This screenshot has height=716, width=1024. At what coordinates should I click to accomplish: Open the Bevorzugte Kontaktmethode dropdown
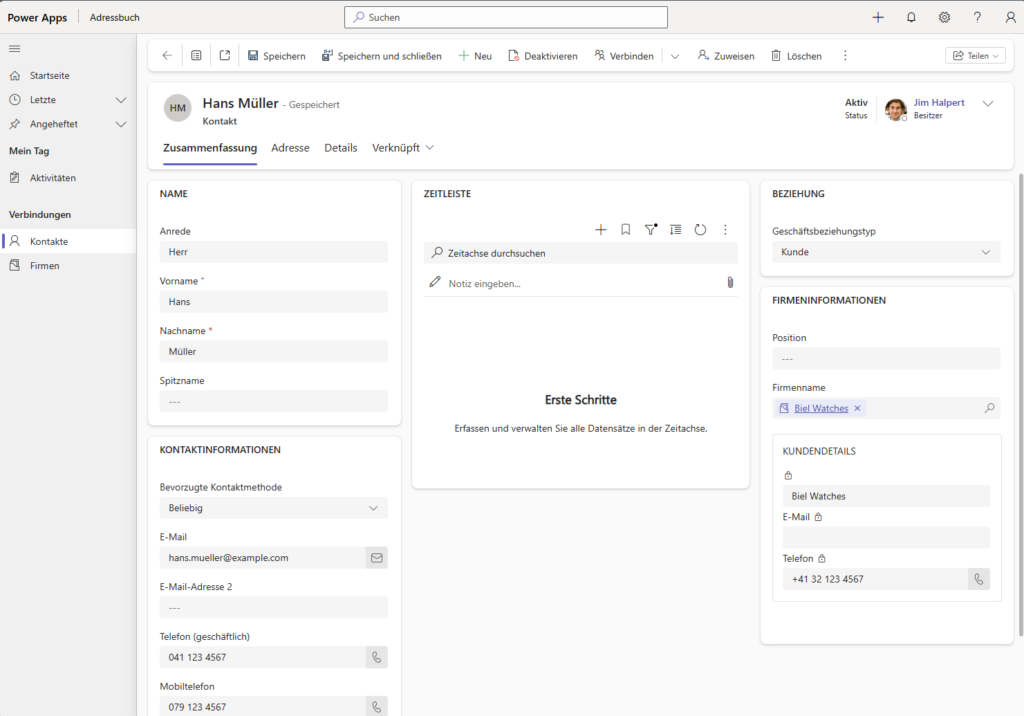374,507
